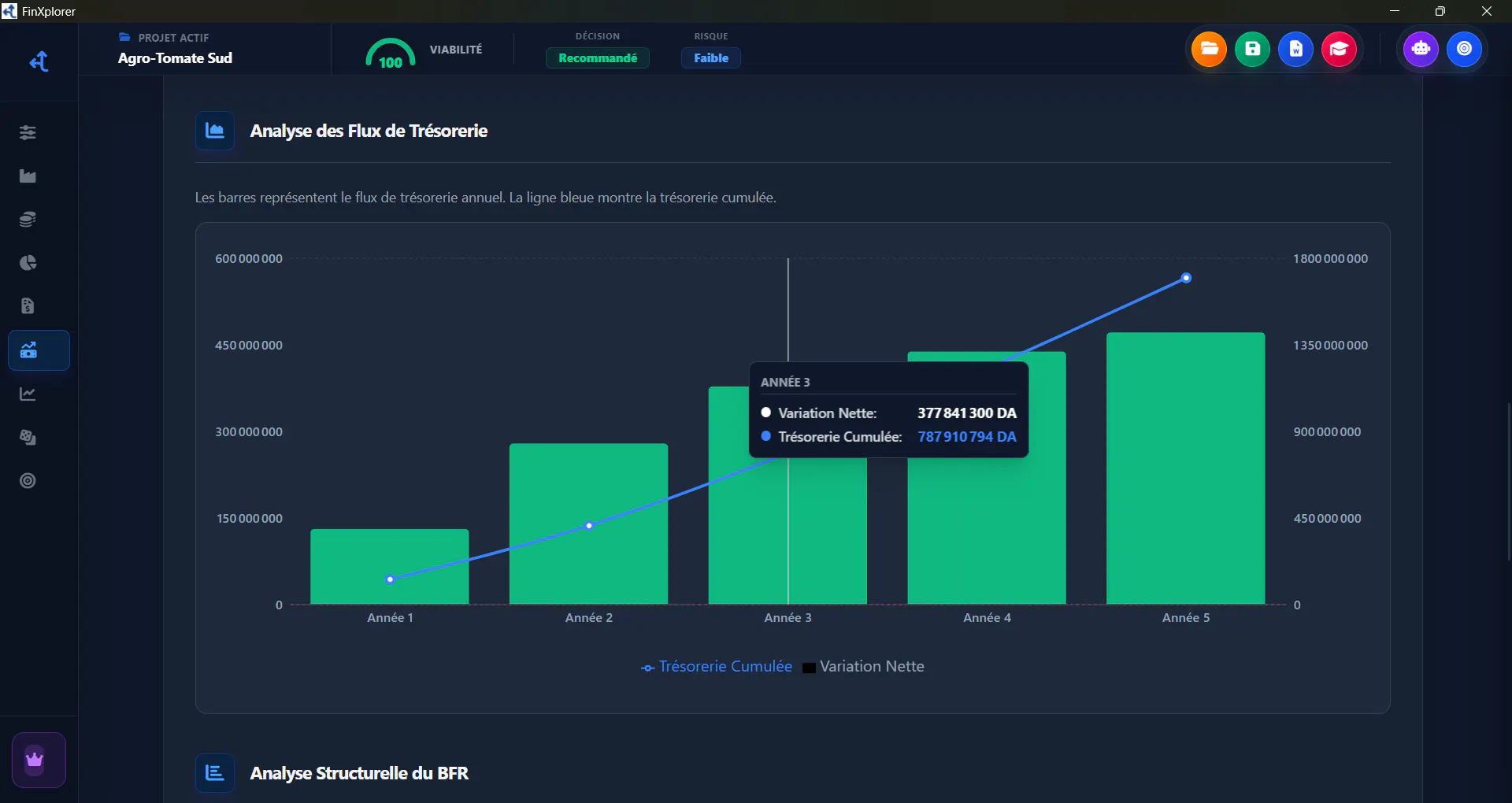This screenshot has height=803, width=1512.
Task: Click the green save button
Action: coord(1252,49)
